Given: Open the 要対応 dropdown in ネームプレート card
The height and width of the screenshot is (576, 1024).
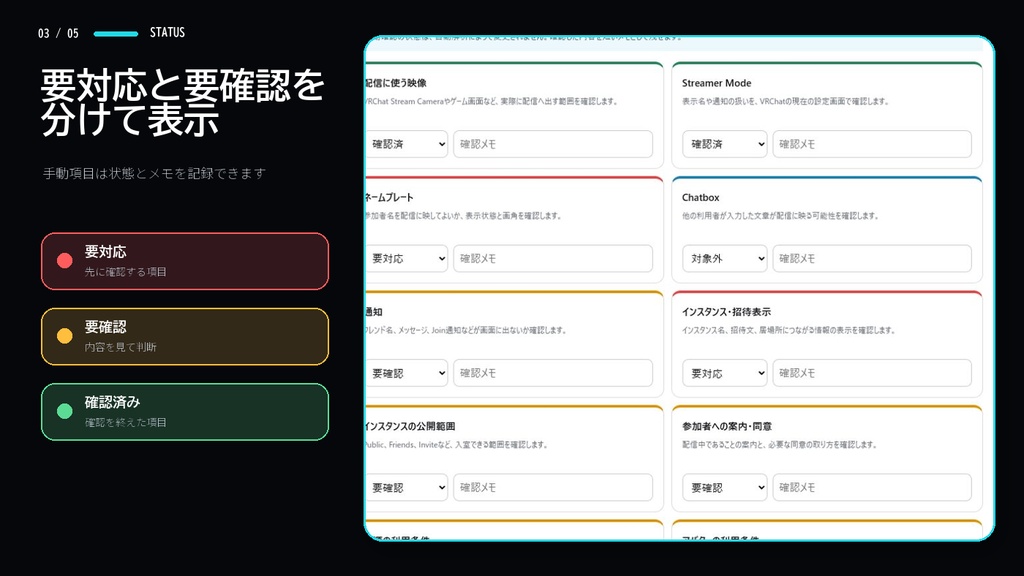Looking at the screenshot, I should click(407, 259).
